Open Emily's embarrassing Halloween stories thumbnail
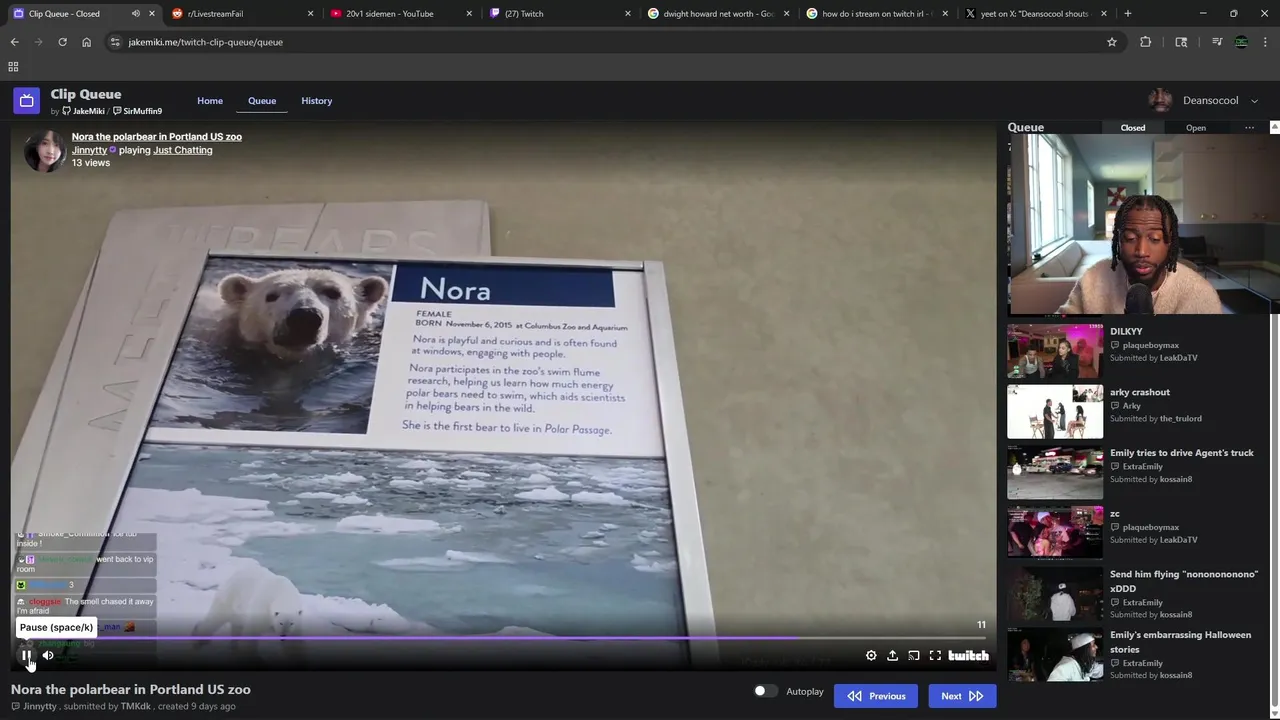Screen dimensions: 1280x720 1055,654
